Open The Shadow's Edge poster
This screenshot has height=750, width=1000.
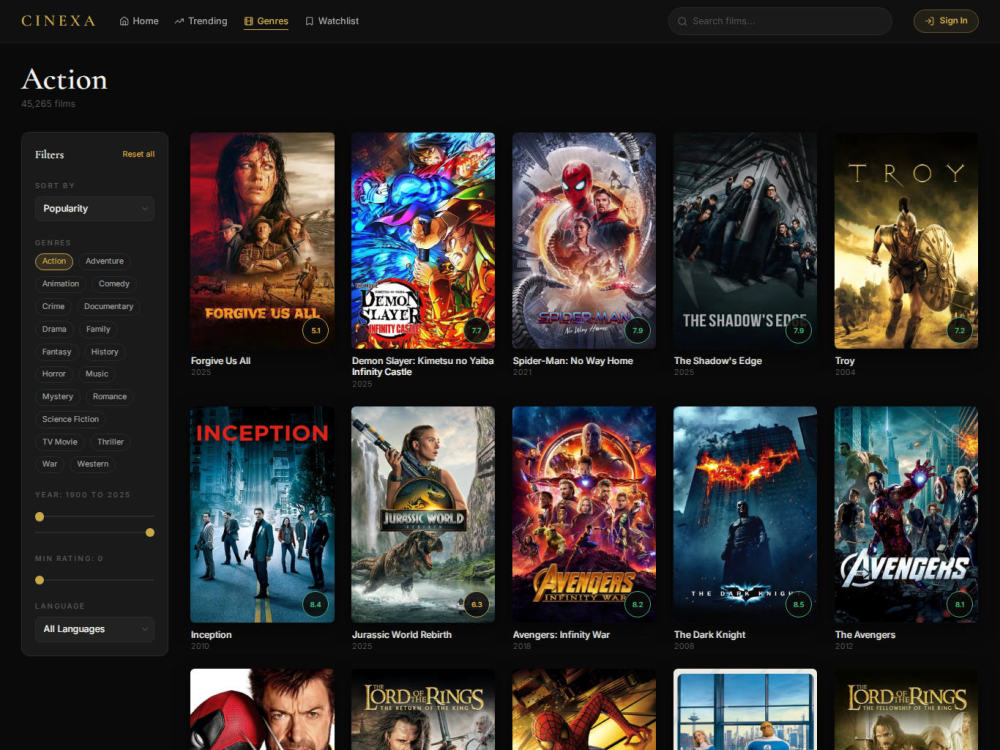click(x=745, y=240)
